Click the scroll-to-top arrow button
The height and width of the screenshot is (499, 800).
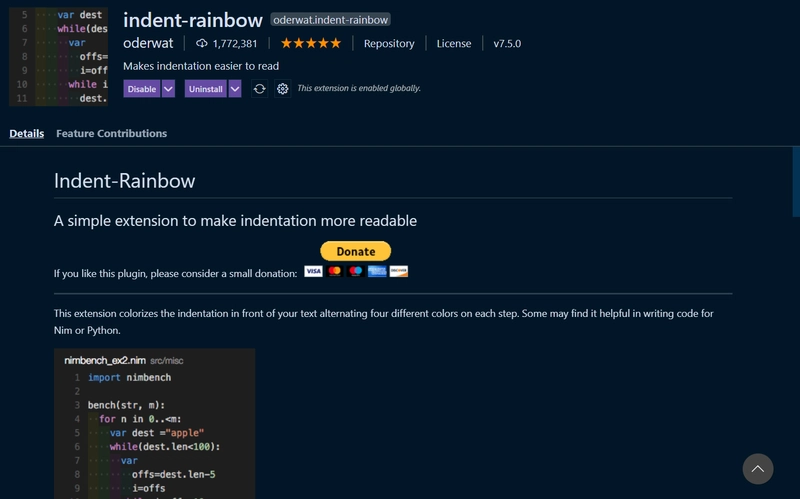tap(758, 469)
